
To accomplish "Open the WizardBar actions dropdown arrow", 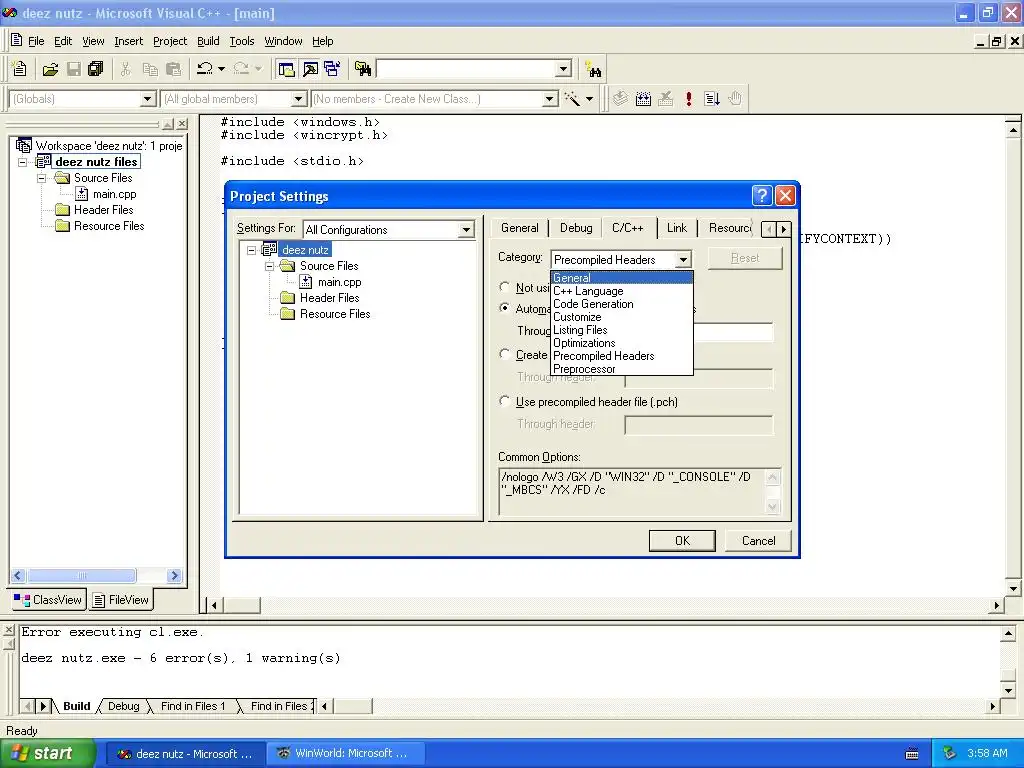I will tap(589, 99).
